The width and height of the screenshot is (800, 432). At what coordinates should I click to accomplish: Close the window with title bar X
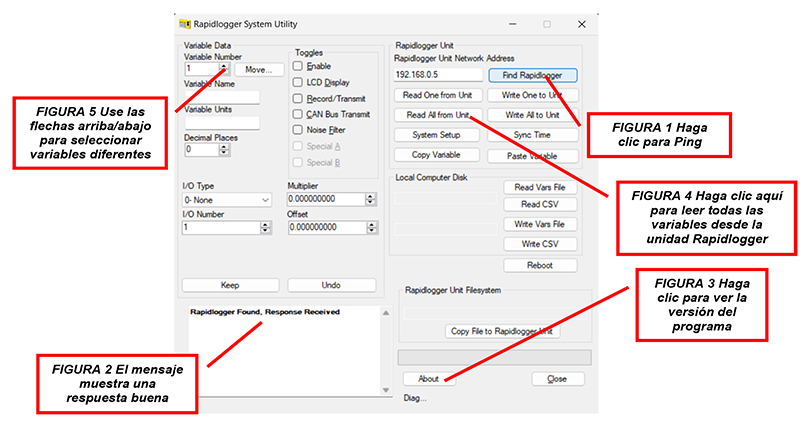pos(582,24)
